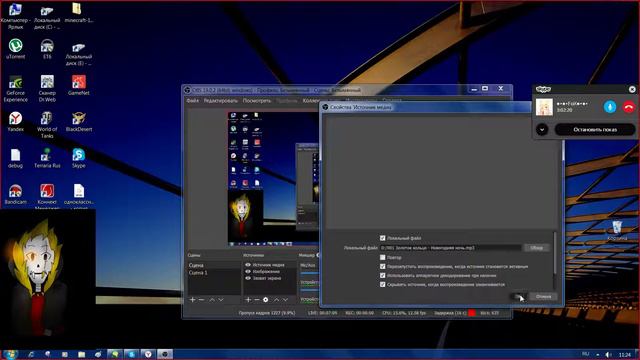This screenshot has width=640, height=360.
Task: Hide the 'Изображение' source via eye icon
Action: point(248,271)
